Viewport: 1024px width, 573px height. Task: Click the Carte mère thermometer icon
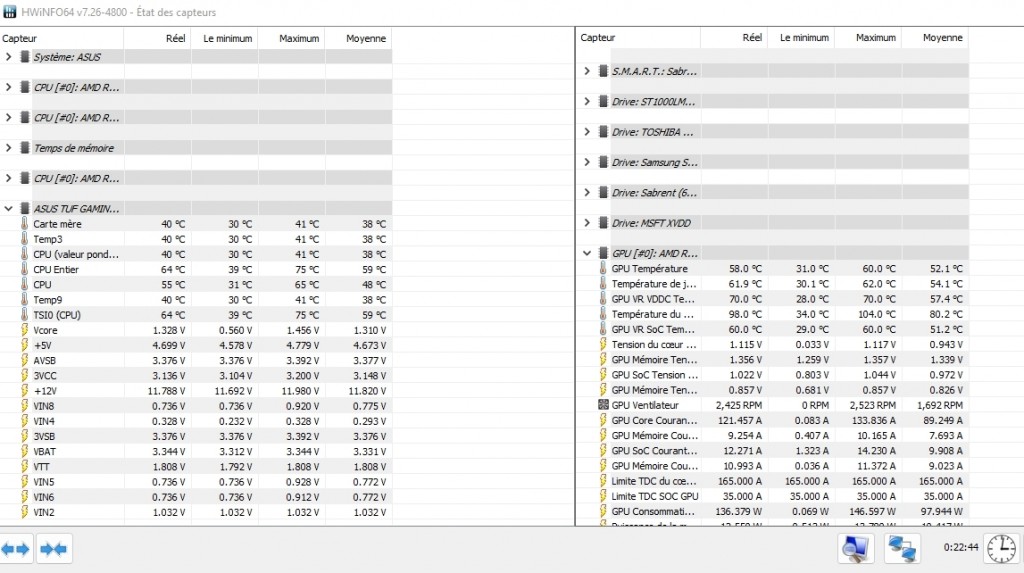point(25,223)
